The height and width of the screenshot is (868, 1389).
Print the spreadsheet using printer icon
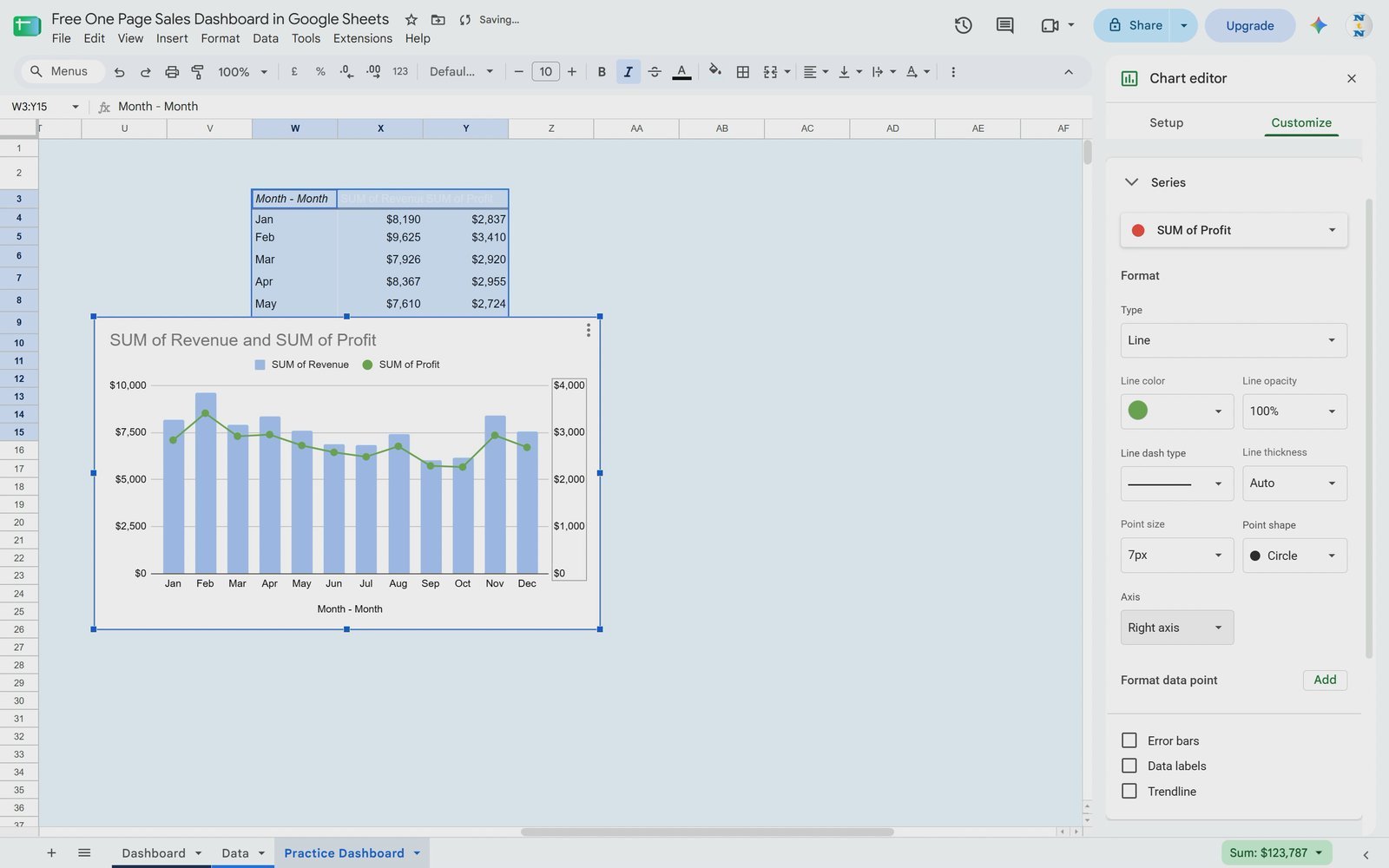[172, 72]
